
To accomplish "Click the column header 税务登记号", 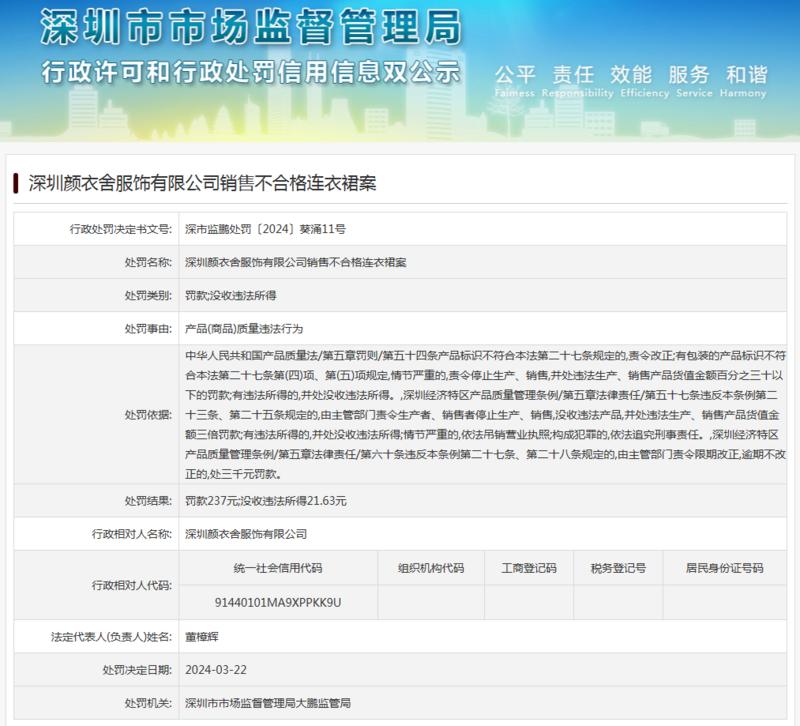I will [x=618, y=568].
